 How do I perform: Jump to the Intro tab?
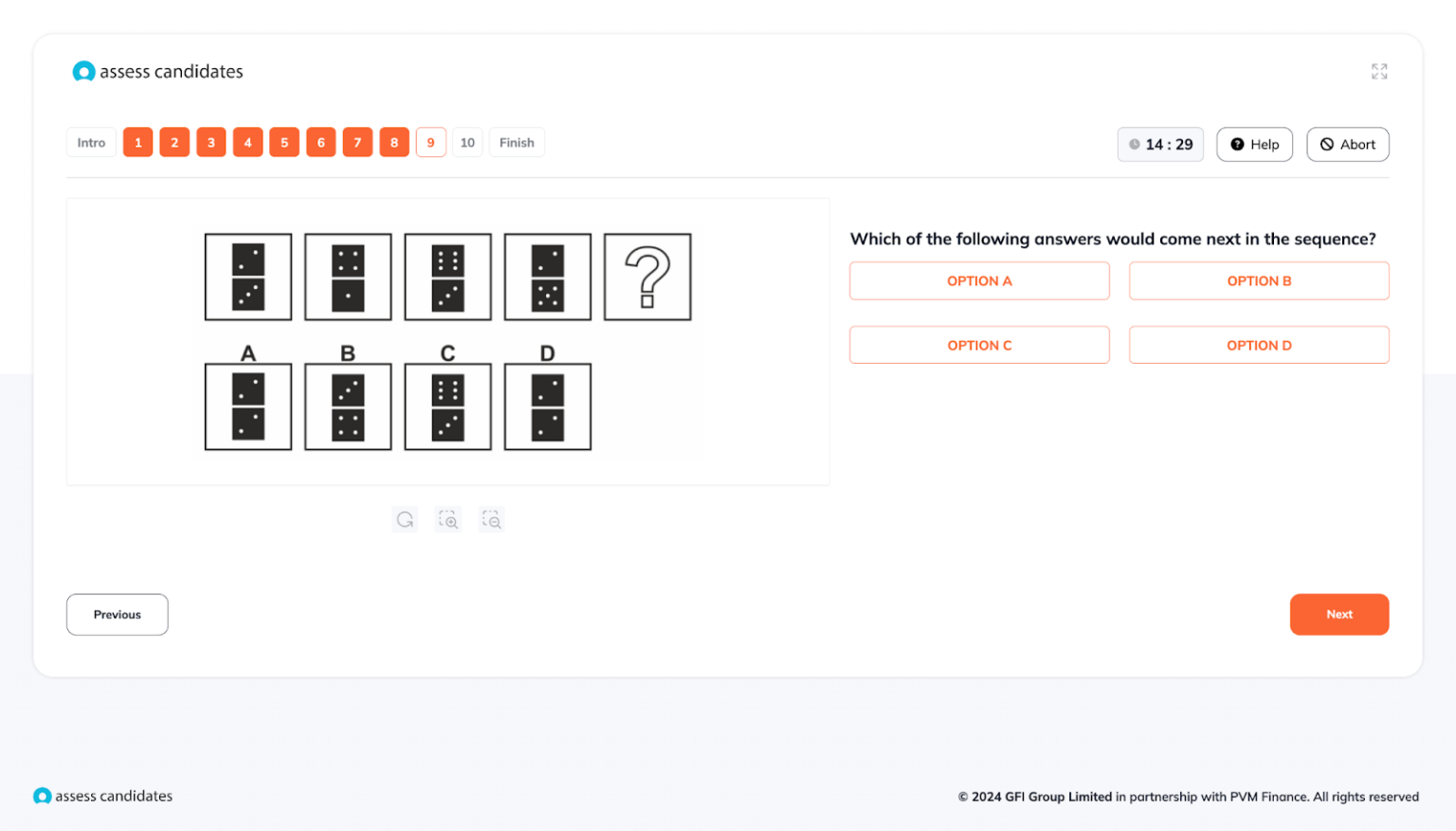click(x=91, y=142)
